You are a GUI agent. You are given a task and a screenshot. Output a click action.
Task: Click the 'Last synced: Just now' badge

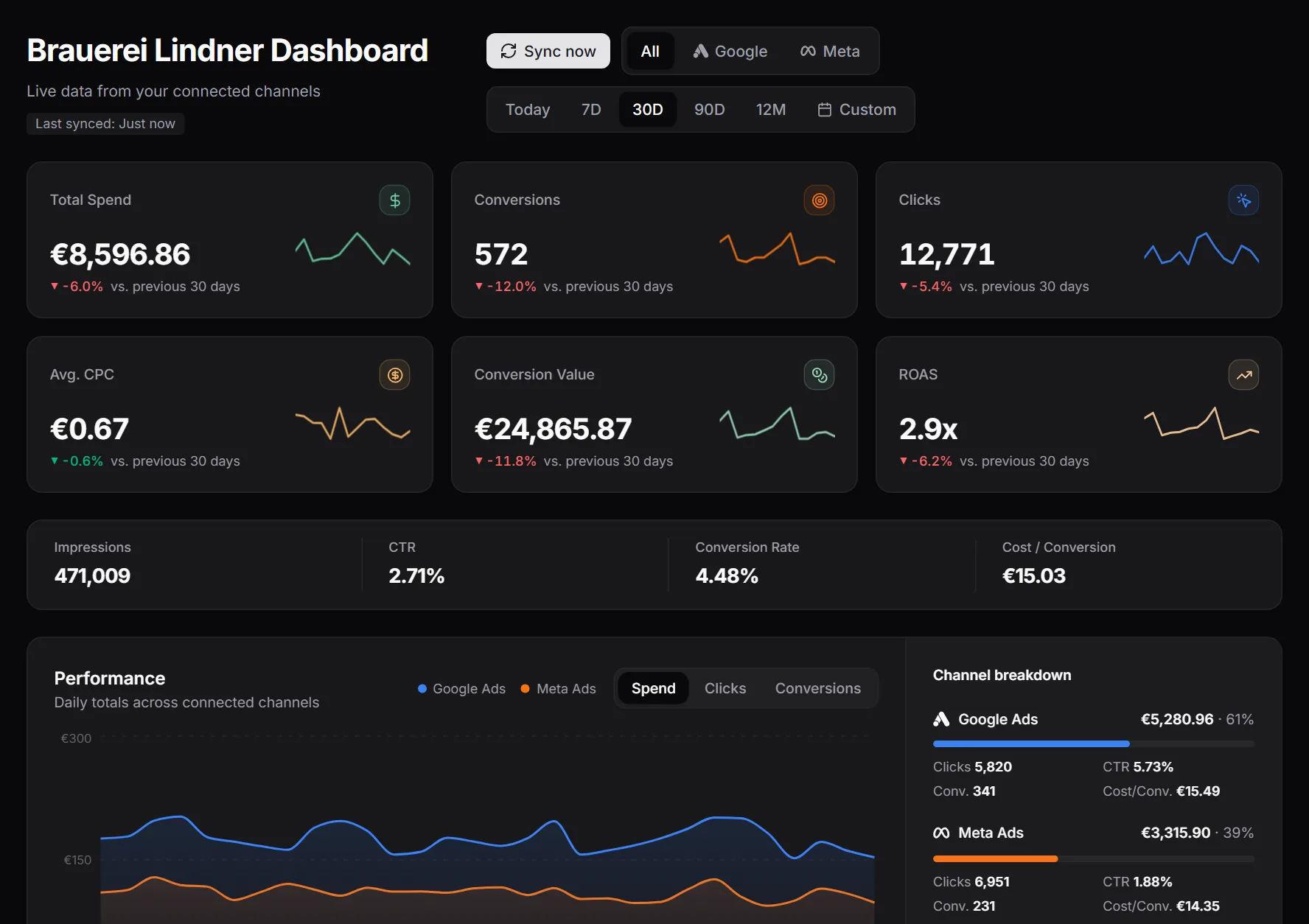click(105, 124)
